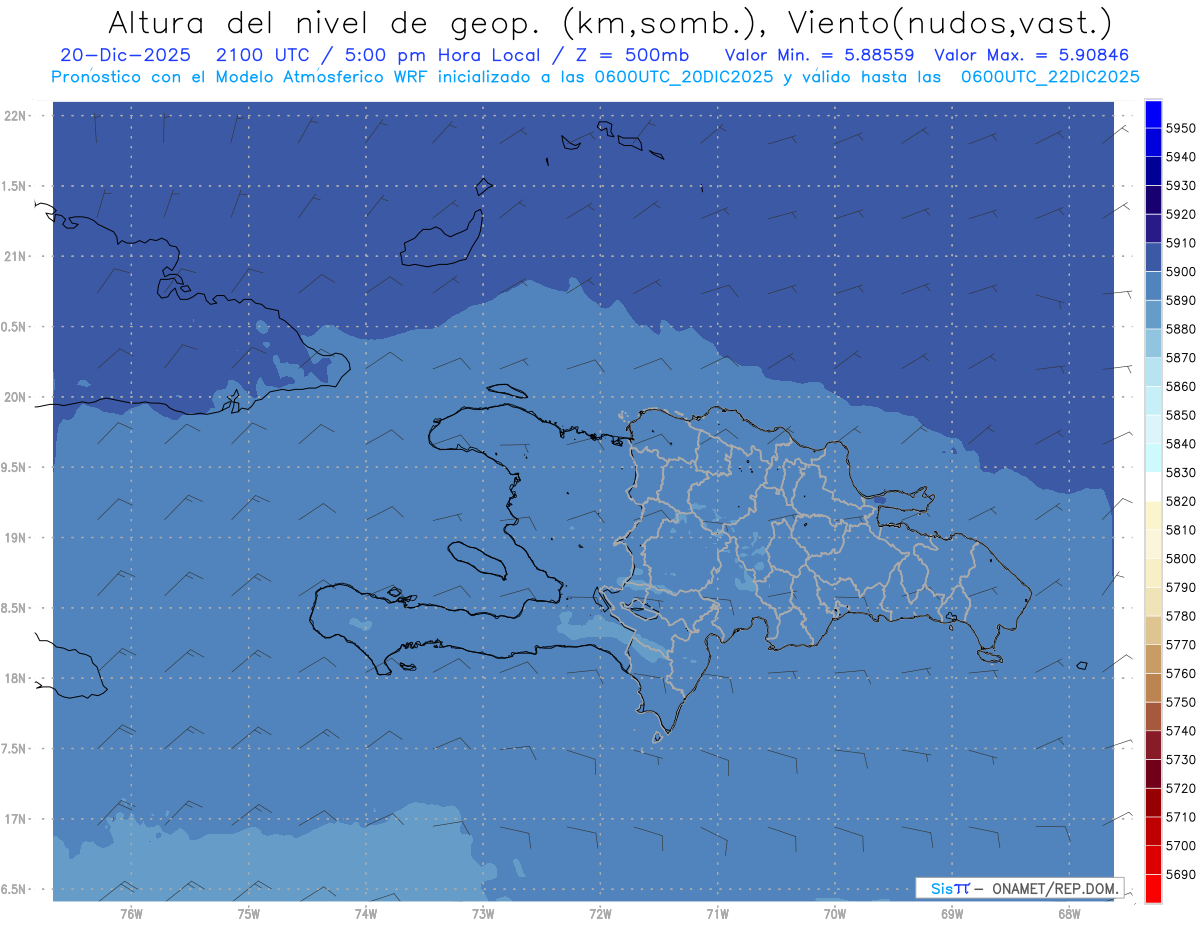
Task: Click the legend value '5730'
Action: pos(1181,760)
